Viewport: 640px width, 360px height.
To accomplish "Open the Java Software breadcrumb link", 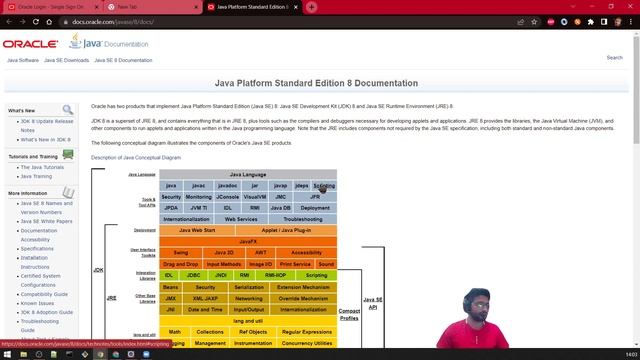I will [23, 60].
